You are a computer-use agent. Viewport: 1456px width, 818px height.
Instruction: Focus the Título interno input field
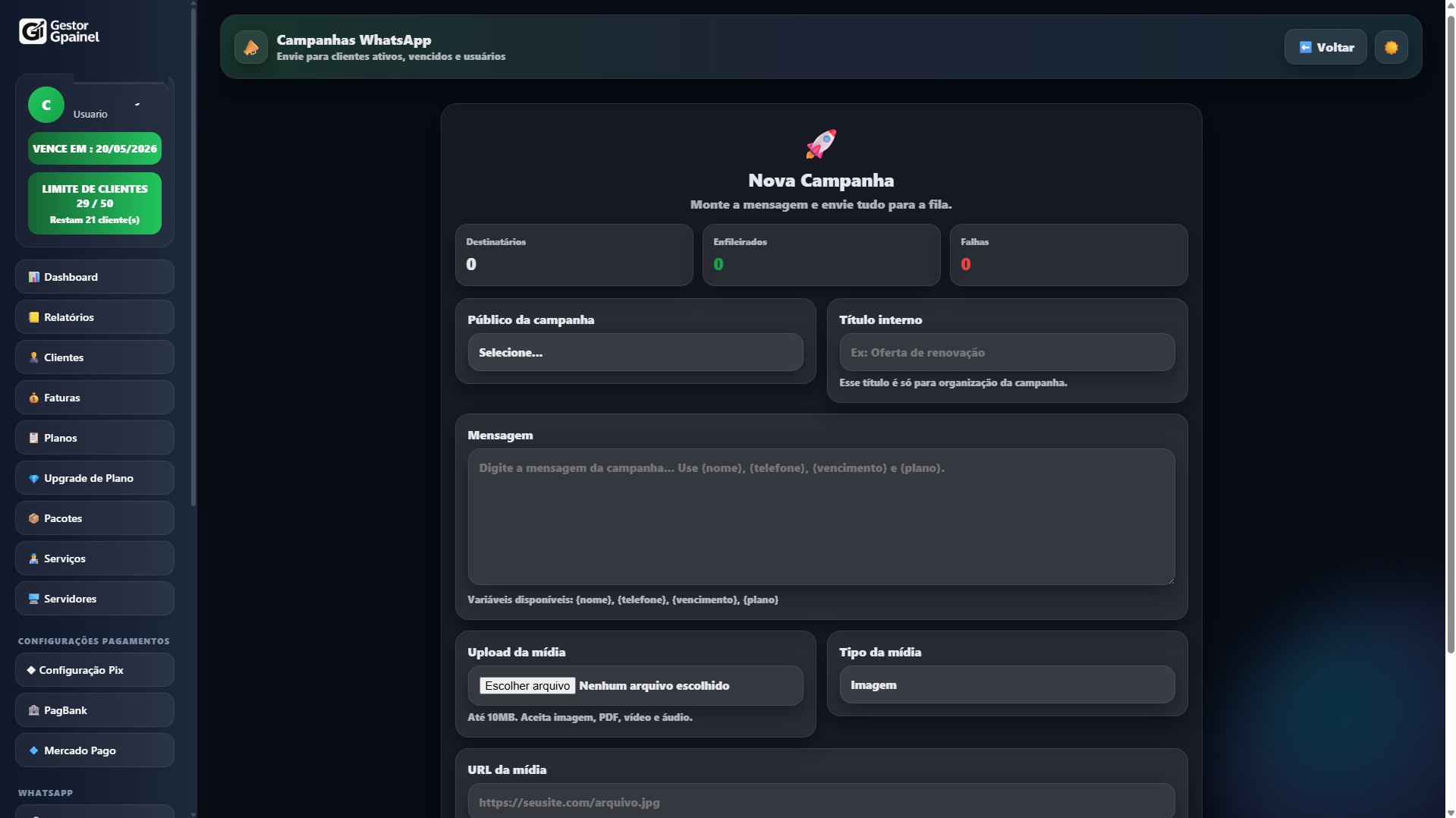click(x=1006, y=352)
